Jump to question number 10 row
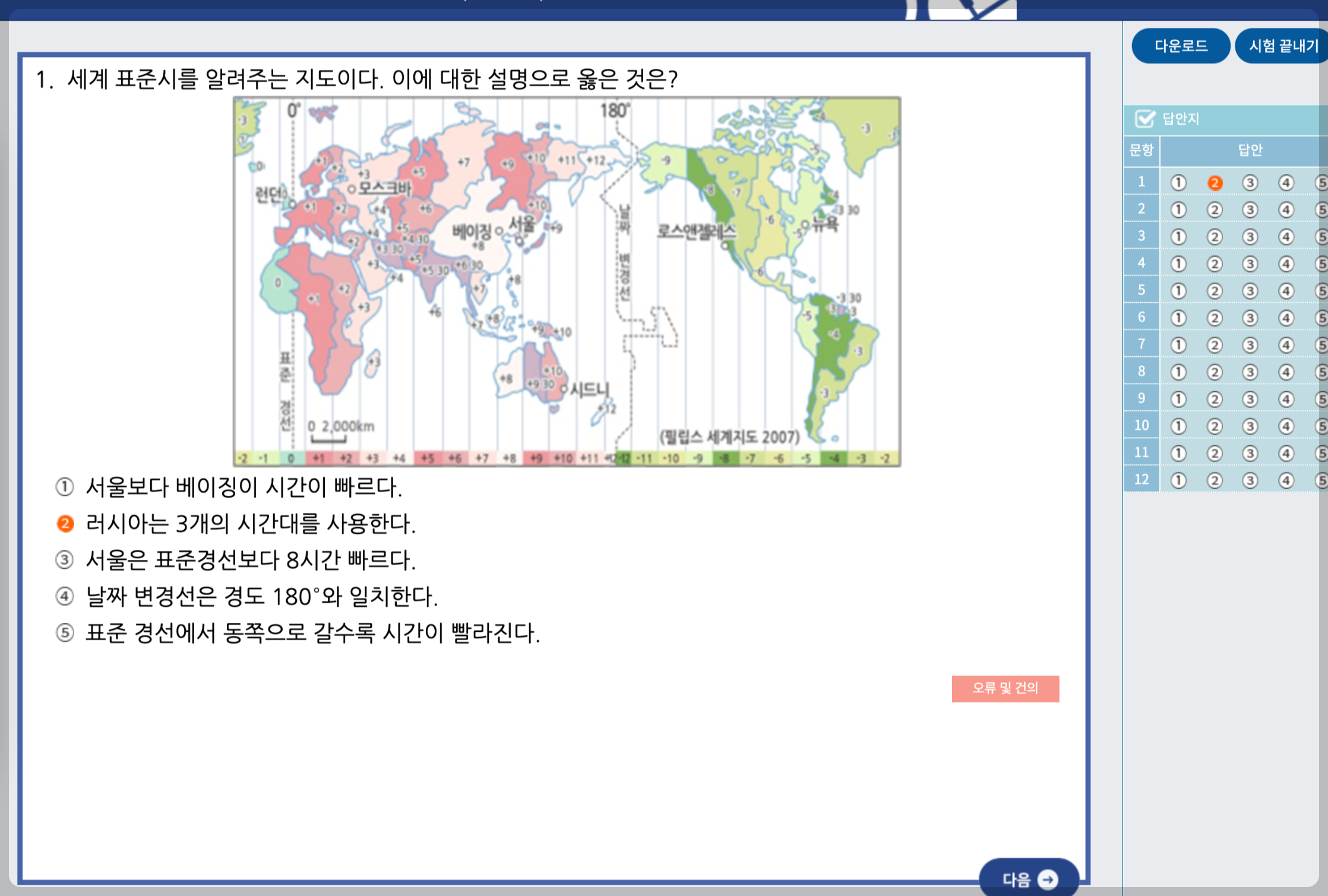Image resolution: width=1328 pixels, height=896 pixels. tap(1141, 426)
